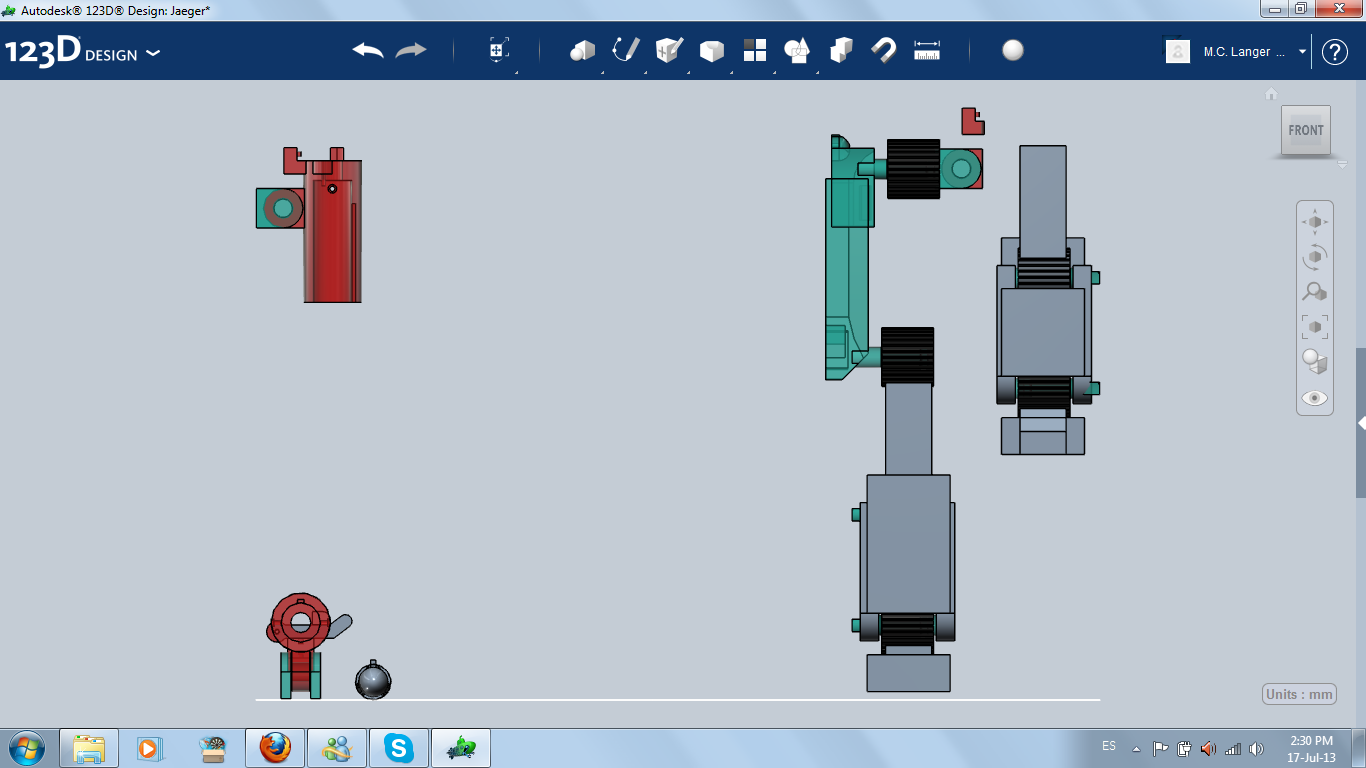Select the grey sphere near ground line
Screen dimensions: 1366x768
373,681
